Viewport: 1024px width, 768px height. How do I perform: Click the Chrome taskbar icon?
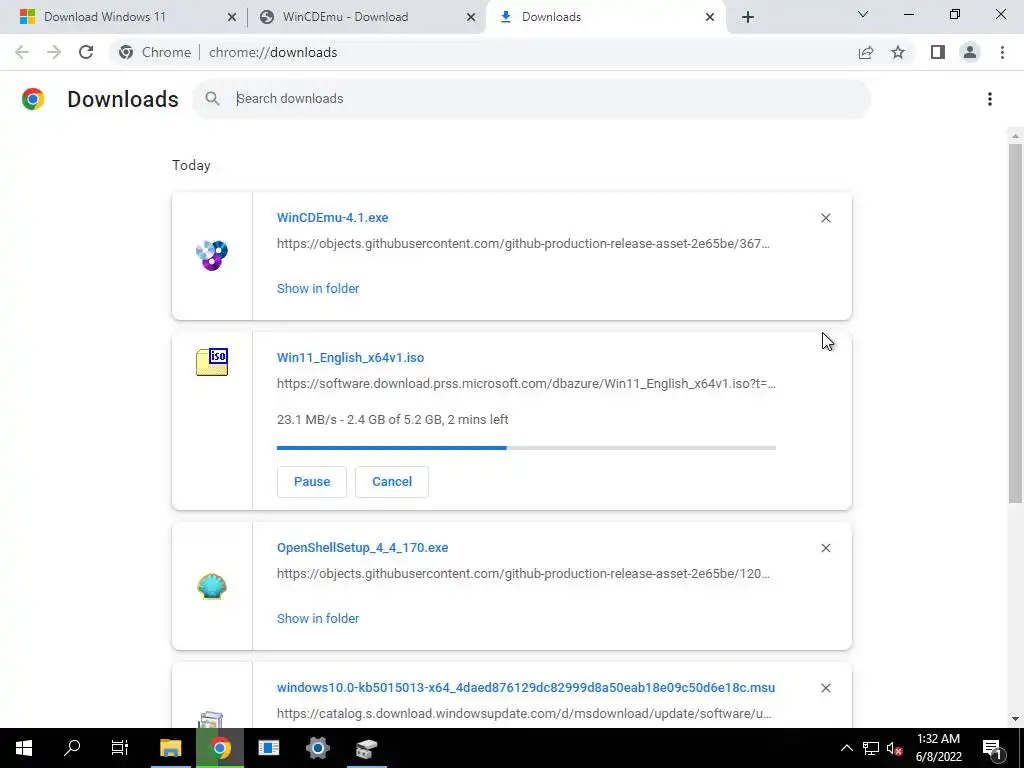point(220,748)
